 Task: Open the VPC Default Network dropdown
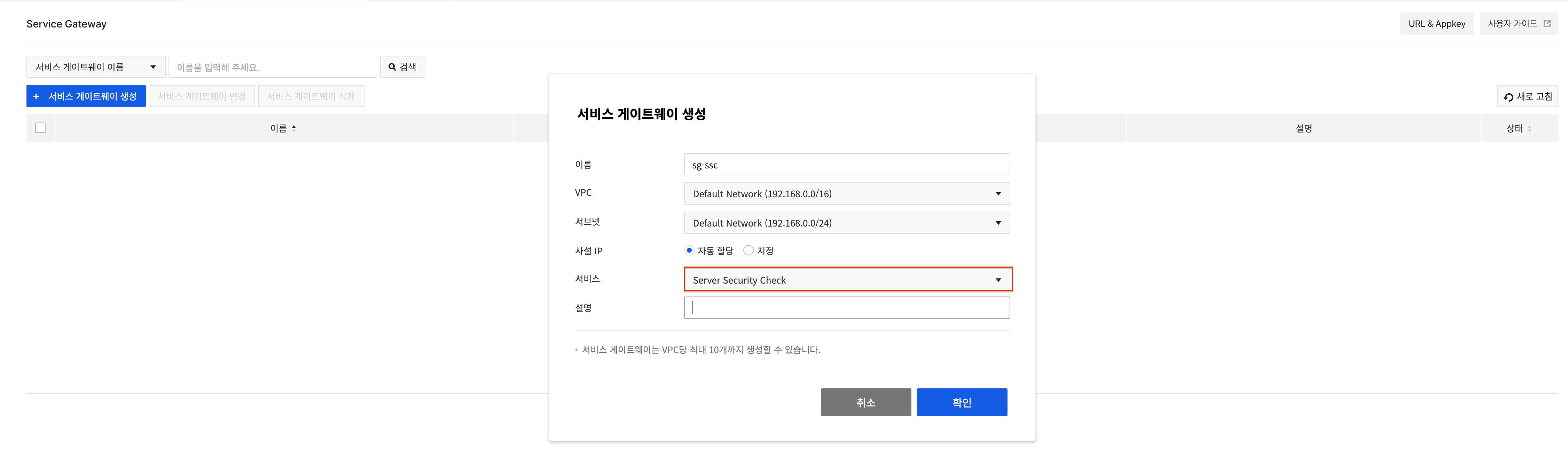pos(846,193)
